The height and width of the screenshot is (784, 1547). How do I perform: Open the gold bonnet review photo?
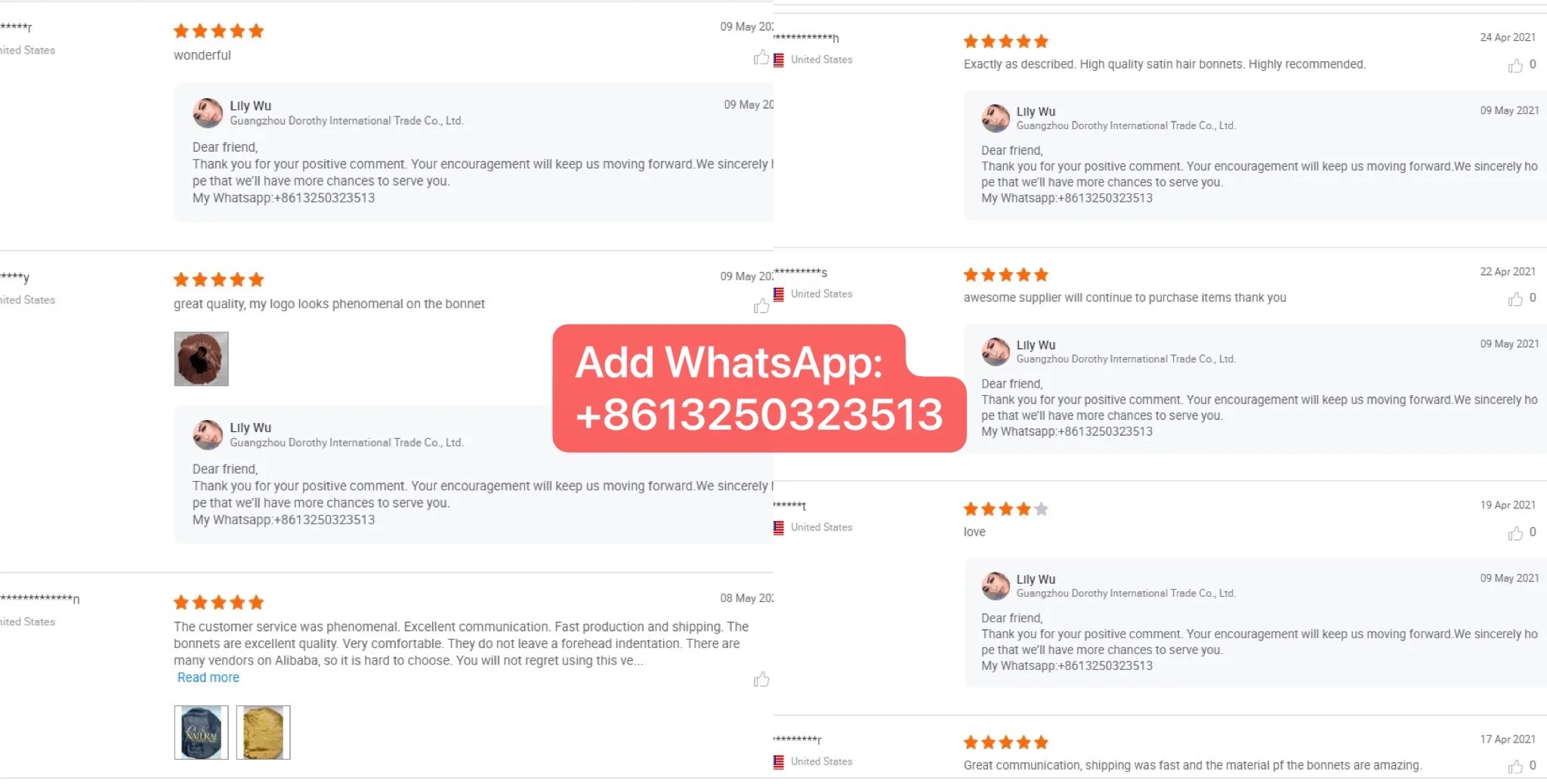(x=263, y=733)
